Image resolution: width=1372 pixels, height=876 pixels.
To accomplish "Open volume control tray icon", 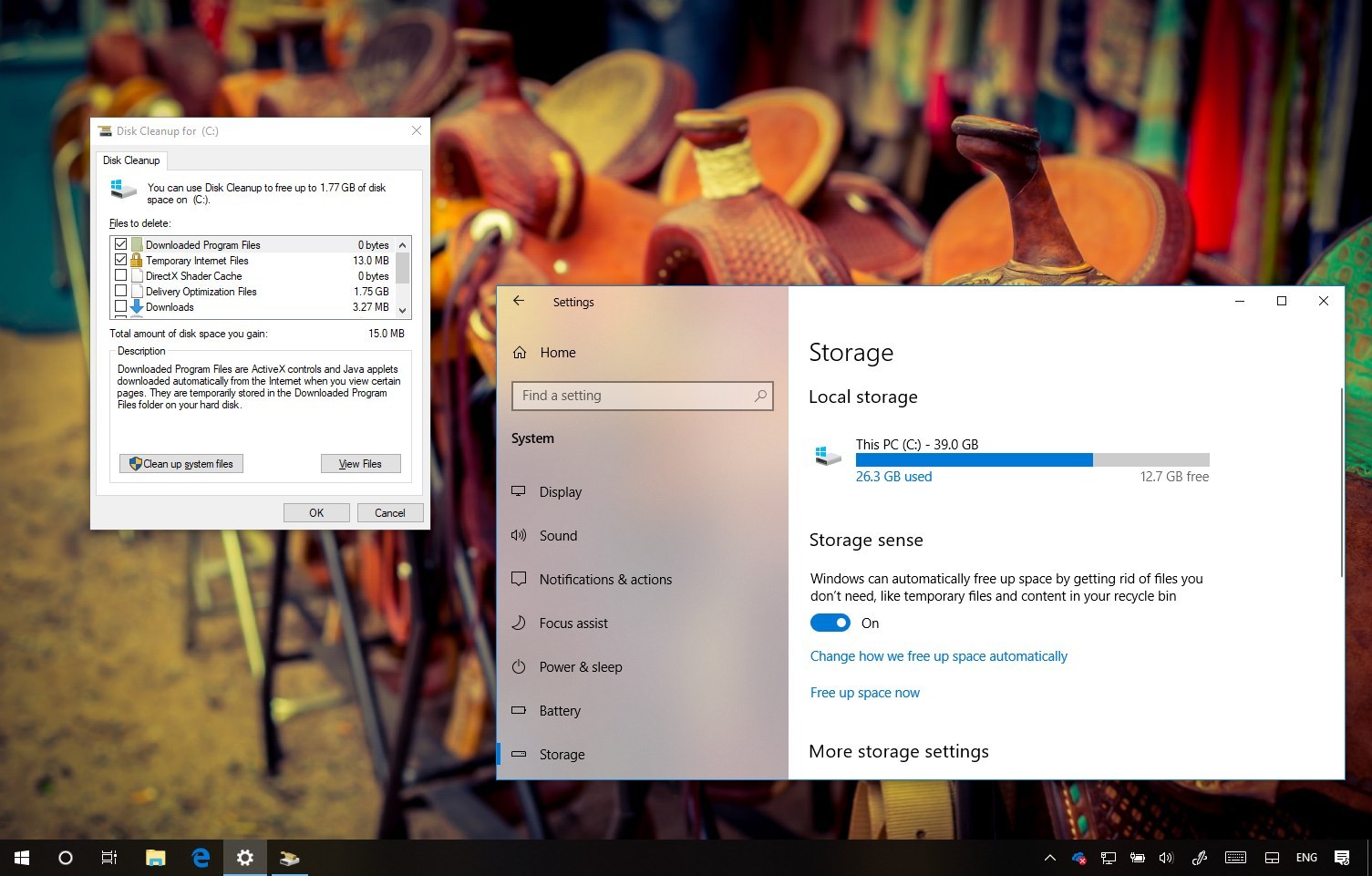I will point(1166,858).
